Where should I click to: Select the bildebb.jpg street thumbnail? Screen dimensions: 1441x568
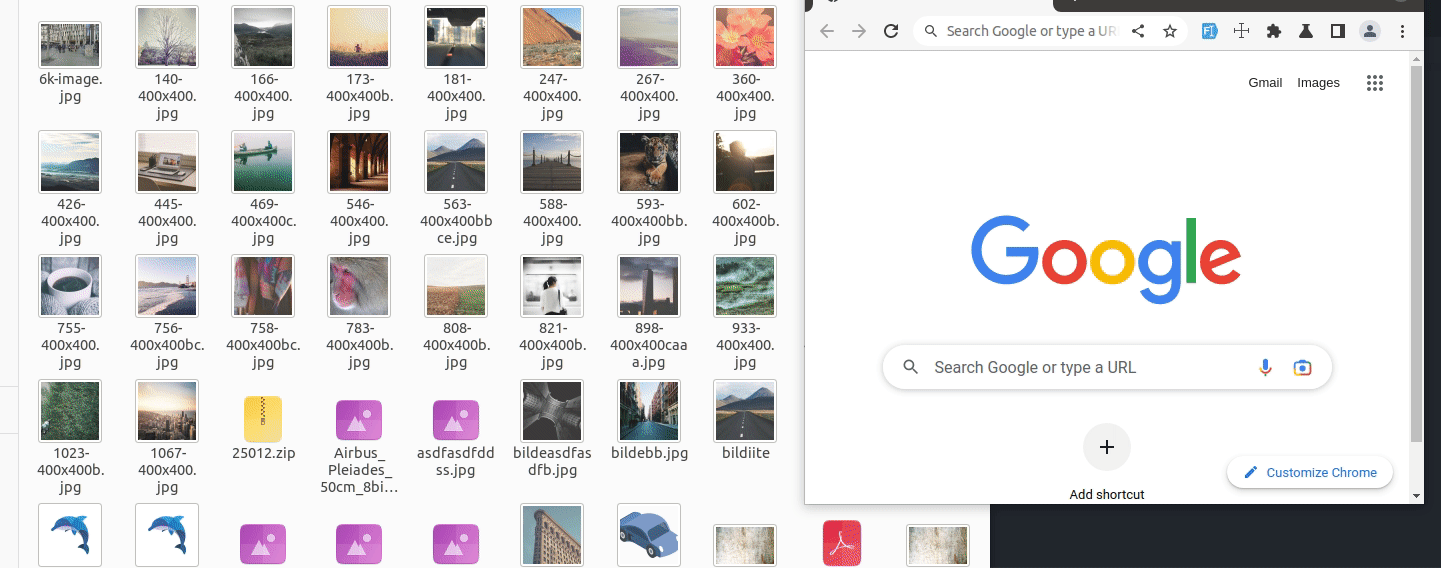tap(649, 411)
